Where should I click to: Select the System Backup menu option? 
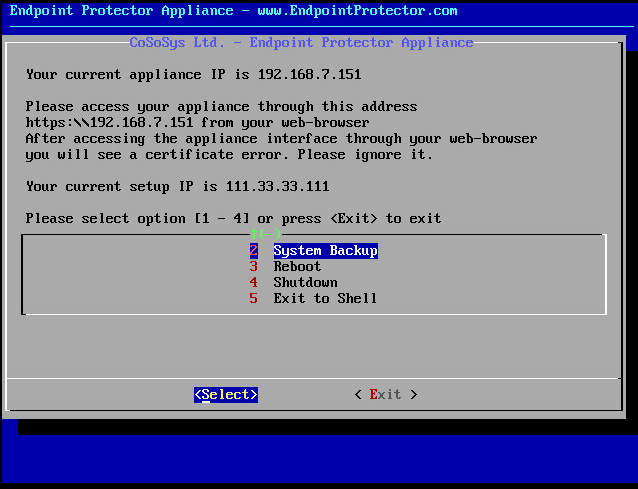pyautogui.click(x=326, y=251)
